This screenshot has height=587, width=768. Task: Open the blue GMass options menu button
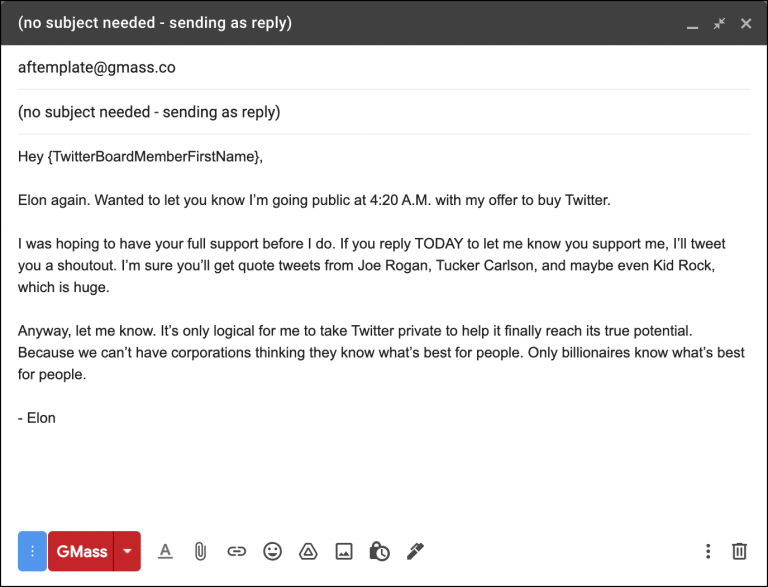point(32,551)
